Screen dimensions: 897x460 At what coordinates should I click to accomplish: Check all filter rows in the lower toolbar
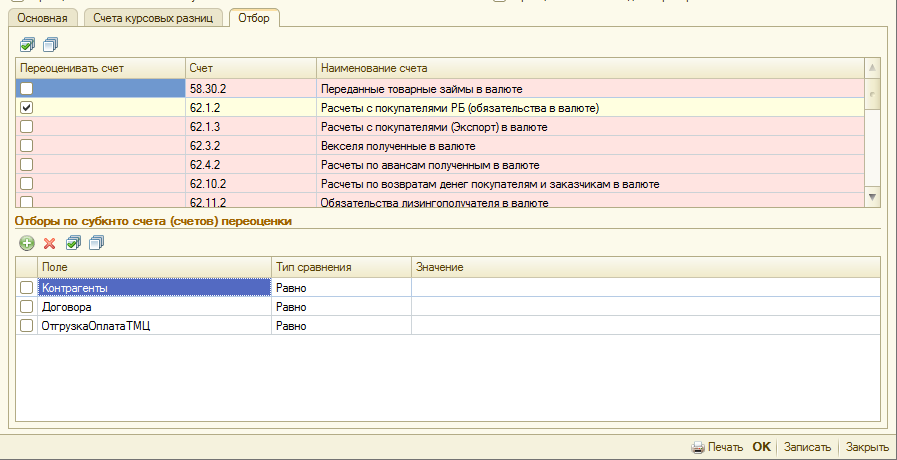[x=73, y=243]
